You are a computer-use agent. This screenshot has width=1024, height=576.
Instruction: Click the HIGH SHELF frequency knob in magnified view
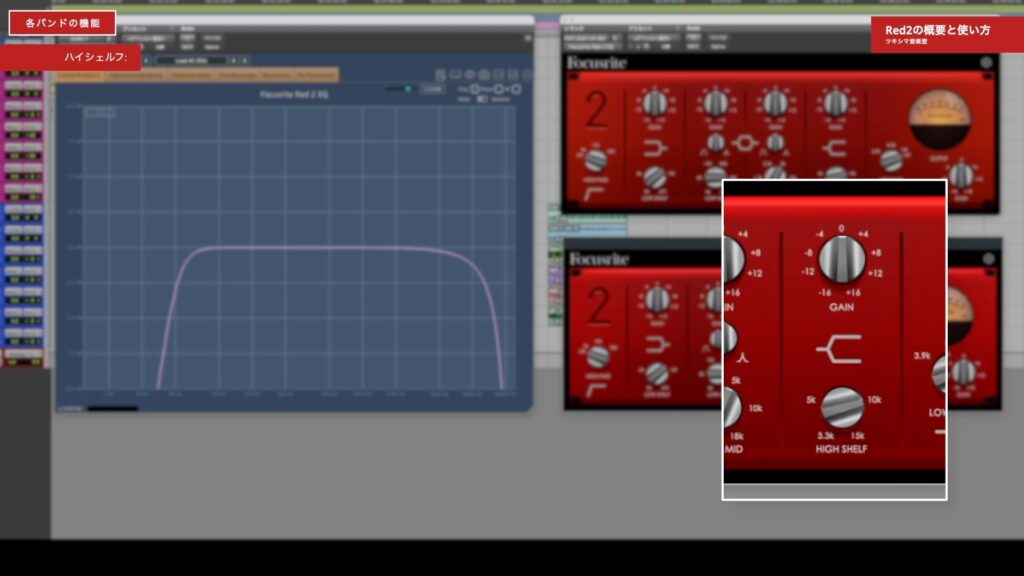842,407
